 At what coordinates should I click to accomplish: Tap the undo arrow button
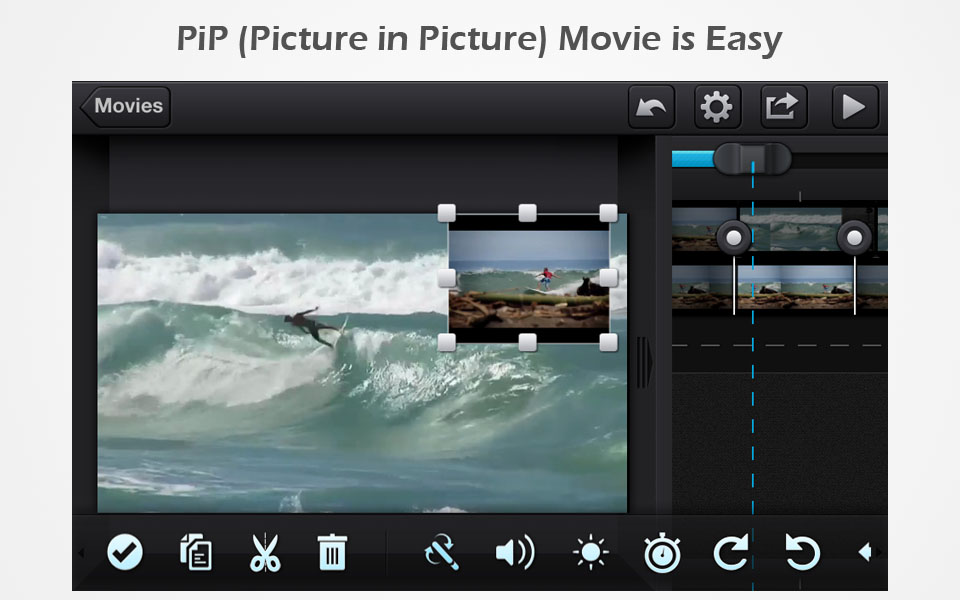pos(651,107)
